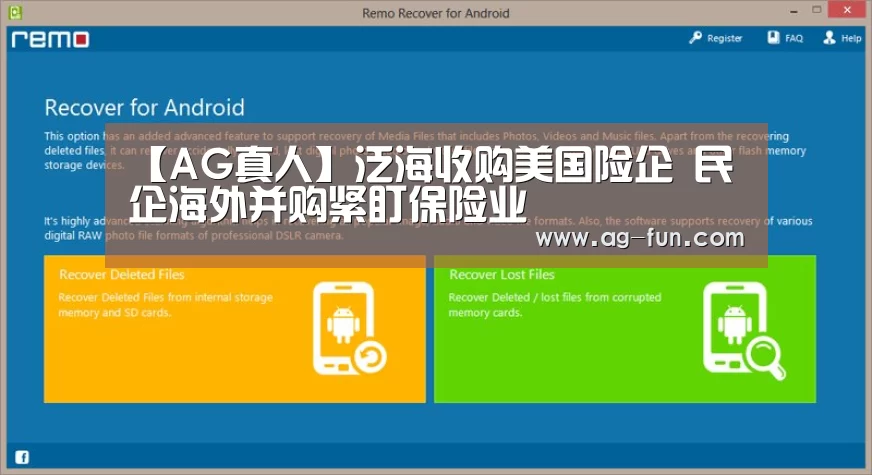Viewport: 872px width, 475px height.
Task: Click the 'Recover Deleted Files' title text
Action: (x=122, y=274)
